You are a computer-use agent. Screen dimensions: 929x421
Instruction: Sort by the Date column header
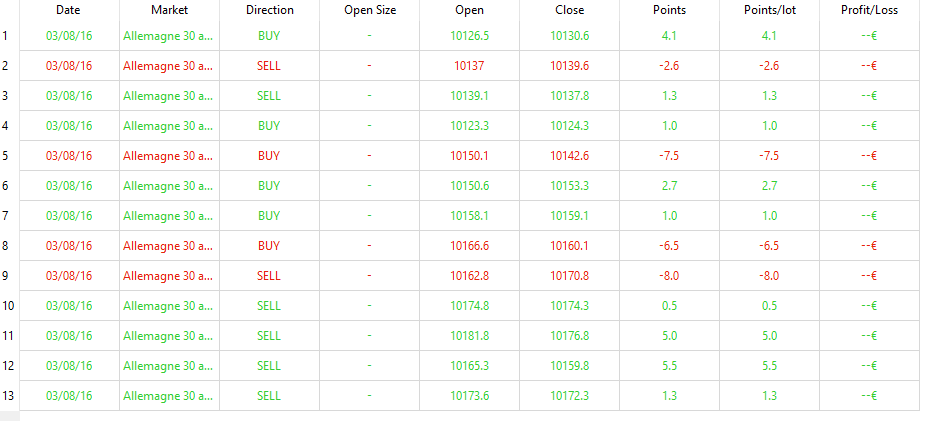(x=68, y=10)
